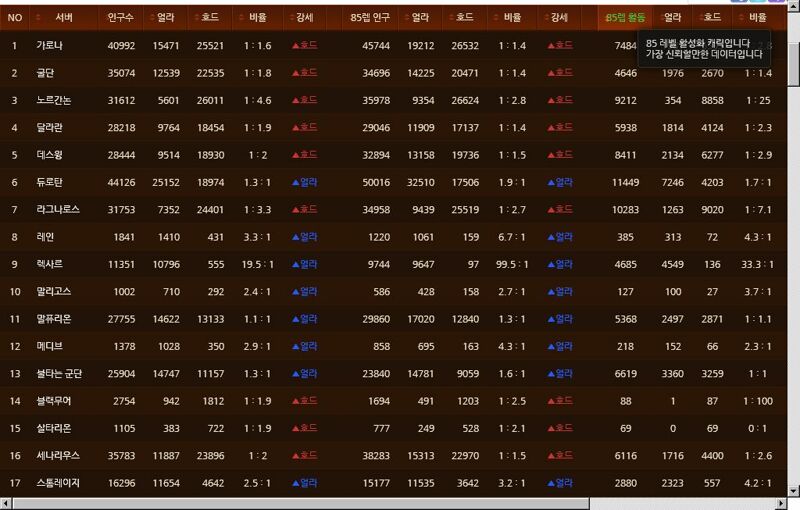The image size is (800, 510).
Task: Open 호드 link beside 1 : 3.3 in 라그나로스 row
Action: point(305,209)
